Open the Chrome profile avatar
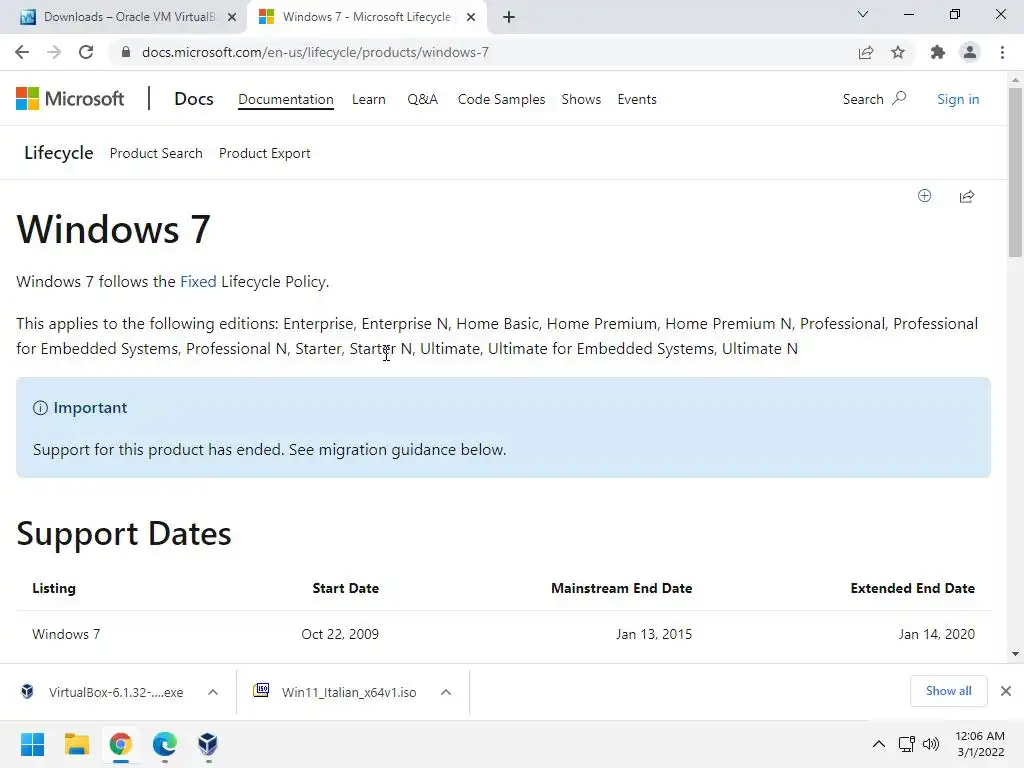1024x768 pixels. coord(970,52)
